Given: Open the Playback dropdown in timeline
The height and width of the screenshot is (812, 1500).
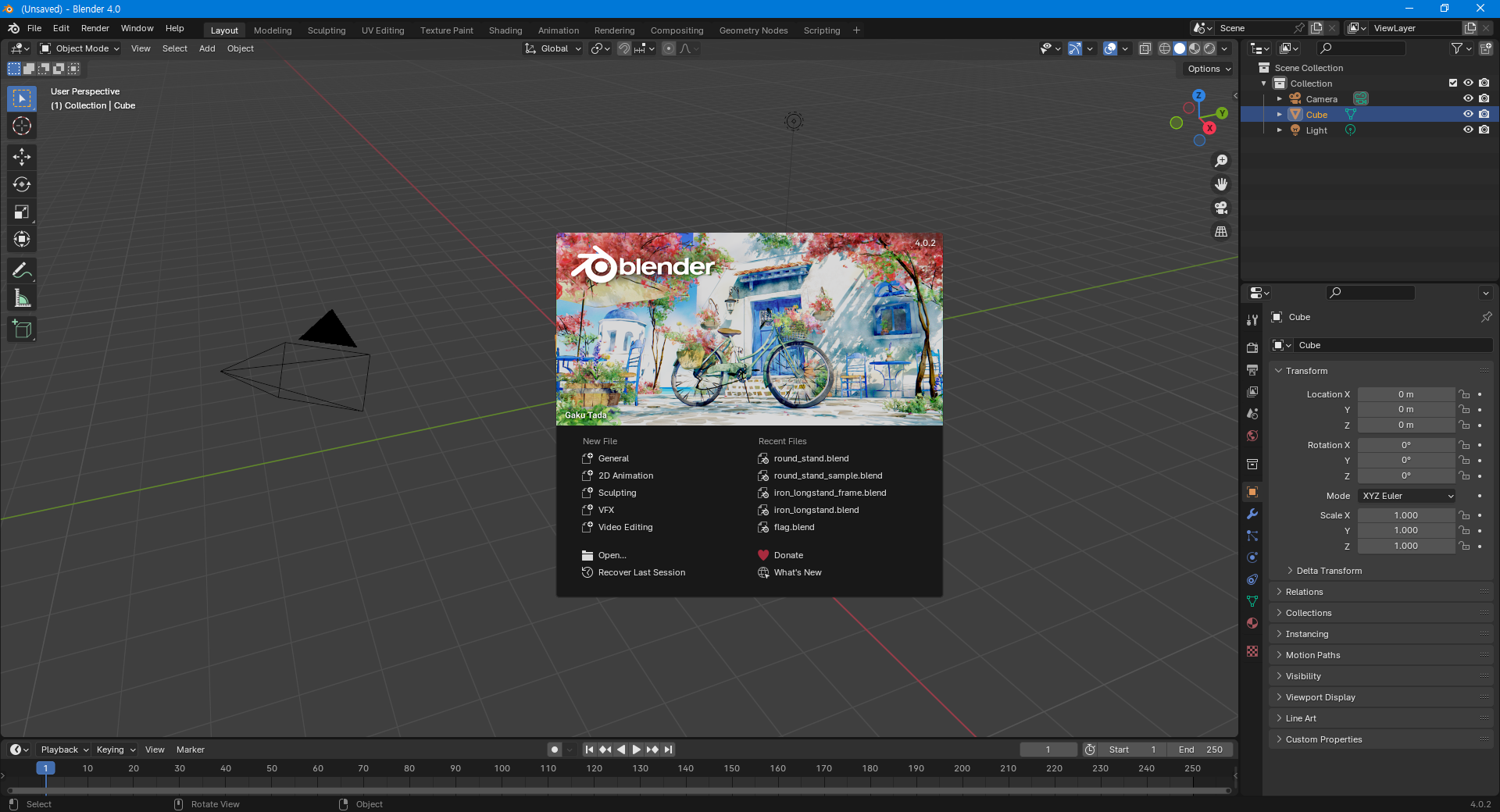Looking at the screenshot, I should 64,750.
